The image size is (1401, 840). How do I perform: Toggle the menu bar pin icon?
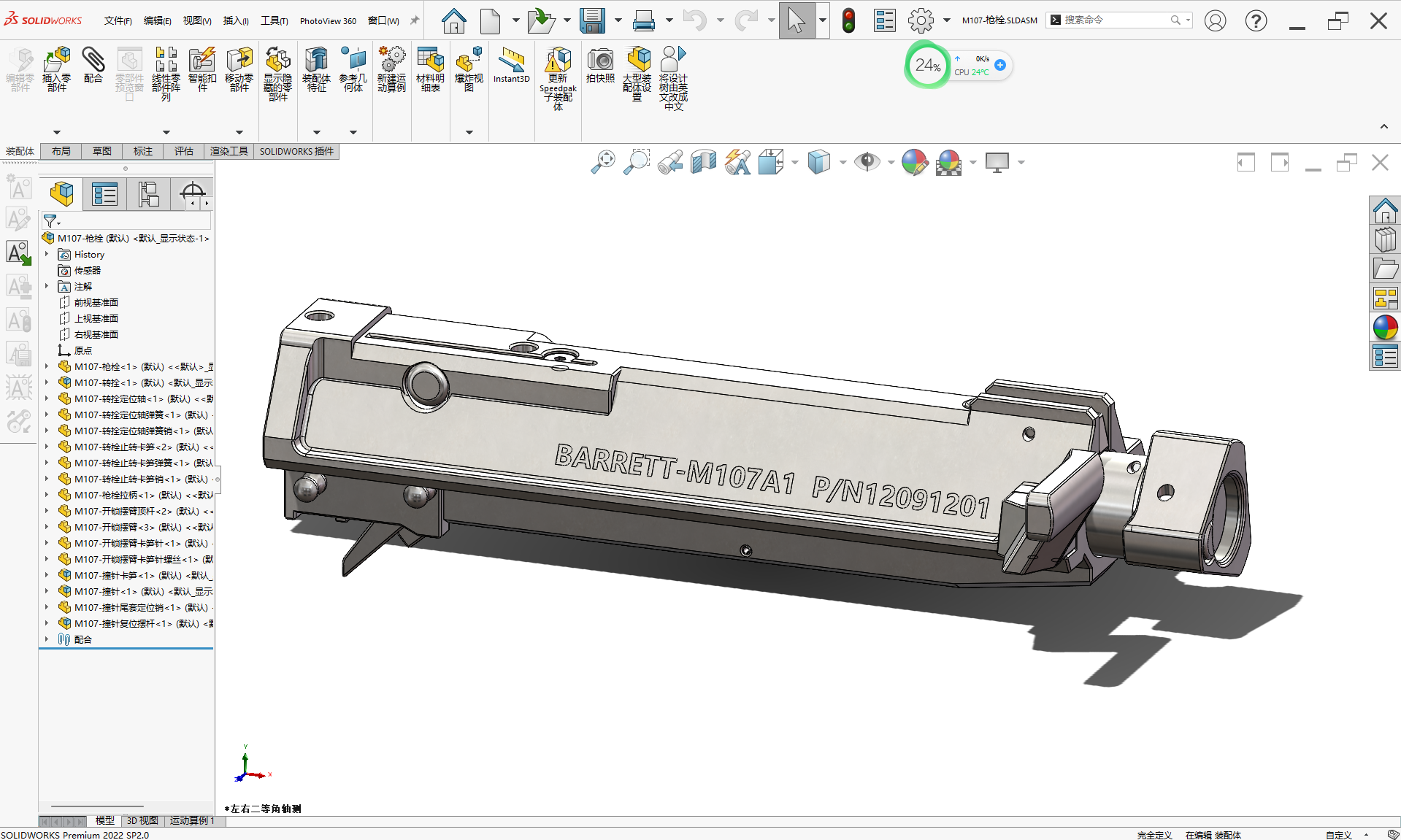[x=415, y=20]
